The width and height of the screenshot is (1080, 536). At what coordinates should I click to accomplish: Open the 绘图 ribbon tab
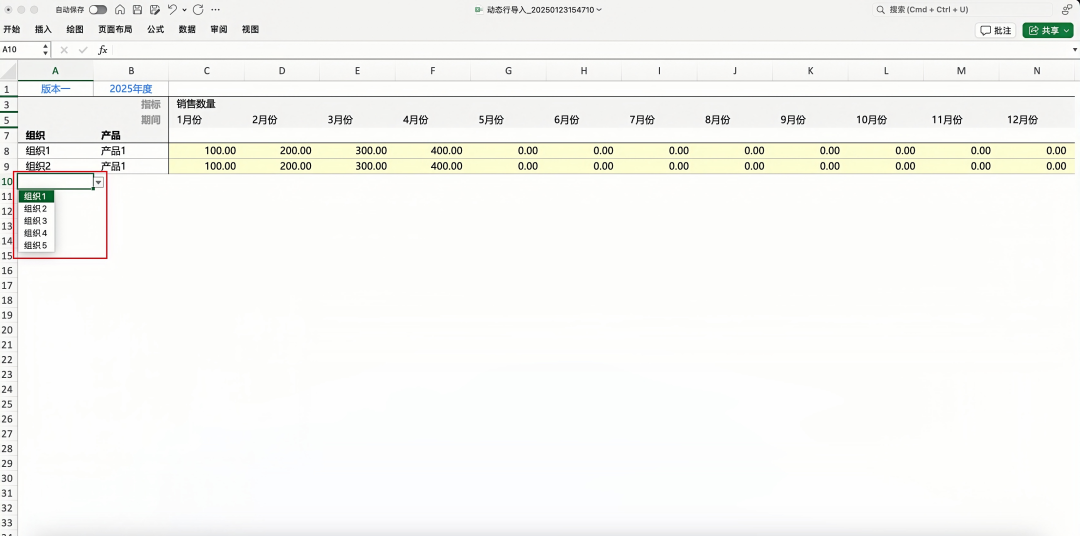tap(75, 30)
